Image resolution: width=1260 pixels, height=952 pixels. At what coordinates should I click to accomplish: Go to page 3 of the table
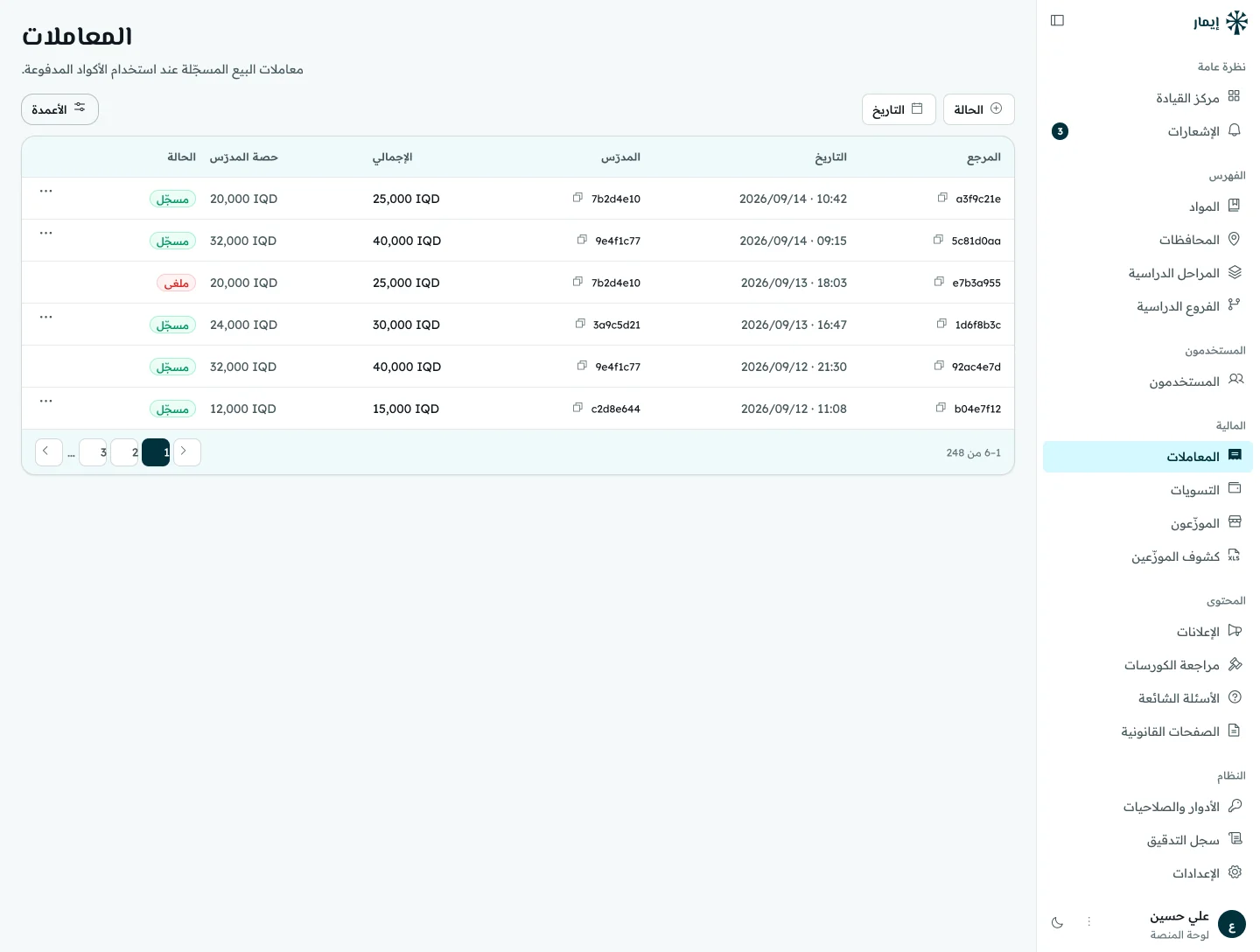pos(93,452)
